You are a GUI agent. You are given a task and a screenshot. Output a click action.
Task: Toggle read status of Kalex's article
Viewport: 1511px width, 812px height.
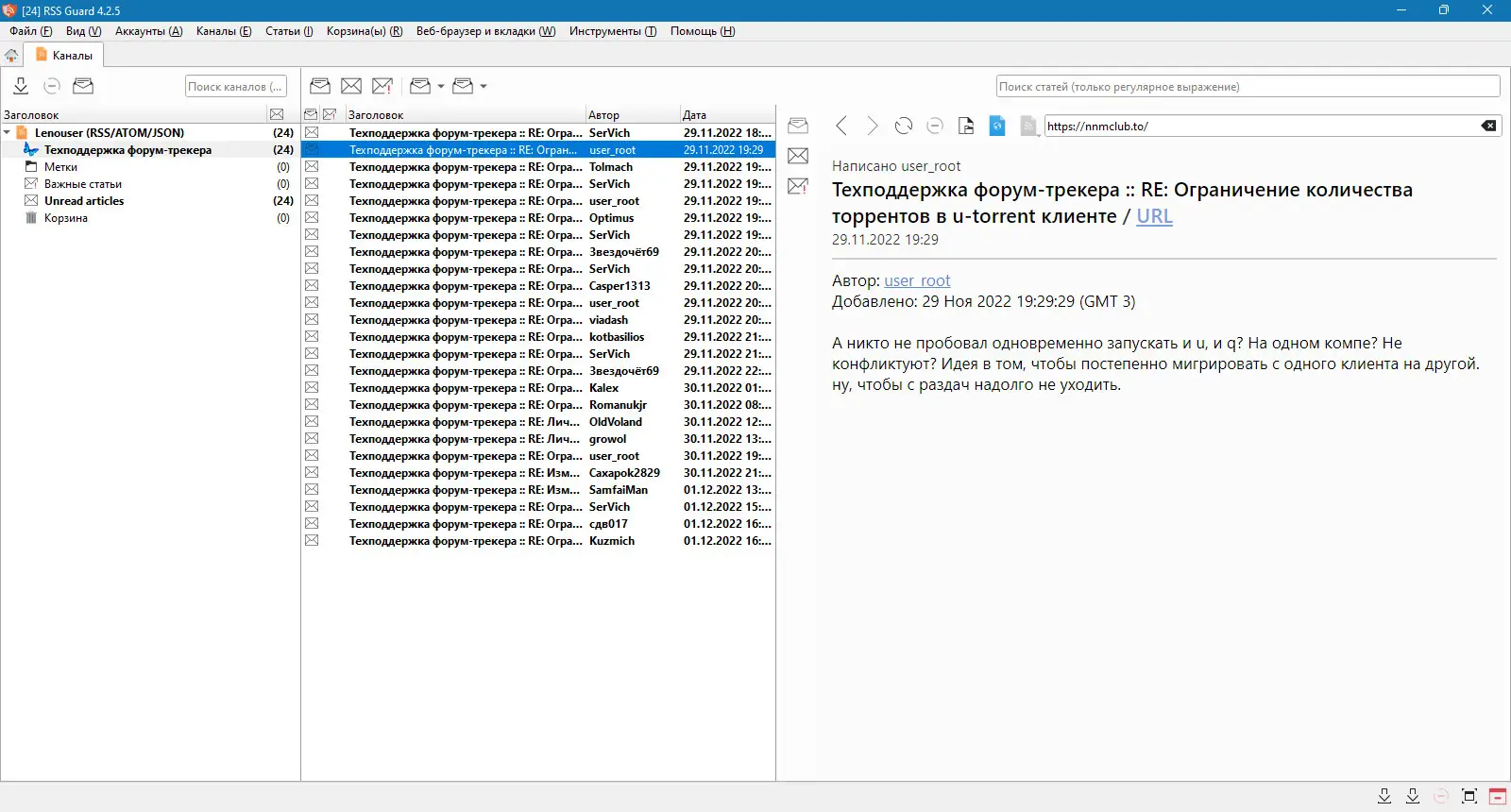(312, 388)
